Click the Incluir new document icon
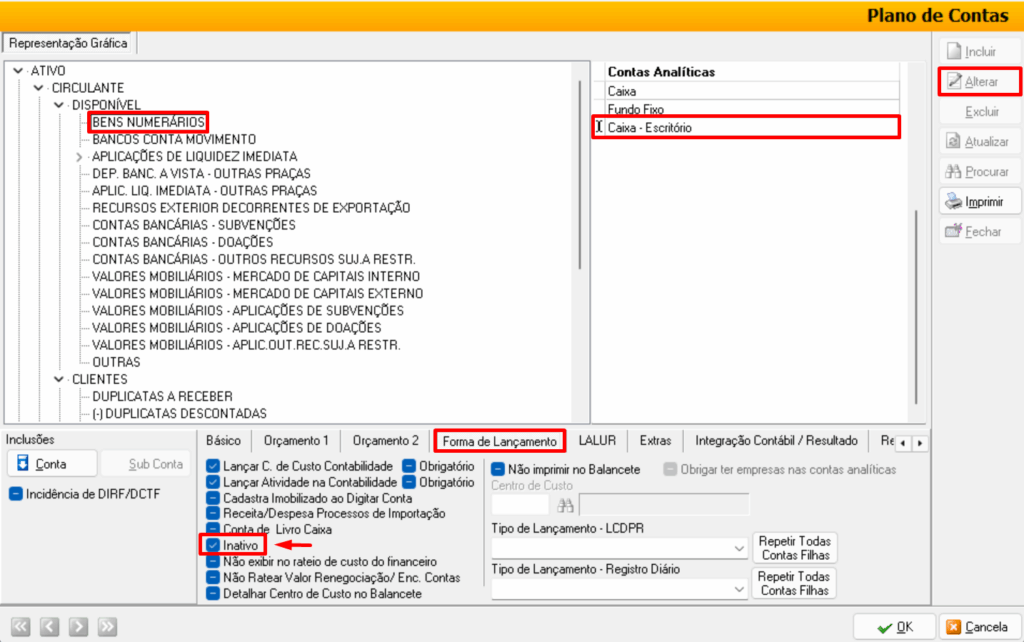 tap(955, 51)
